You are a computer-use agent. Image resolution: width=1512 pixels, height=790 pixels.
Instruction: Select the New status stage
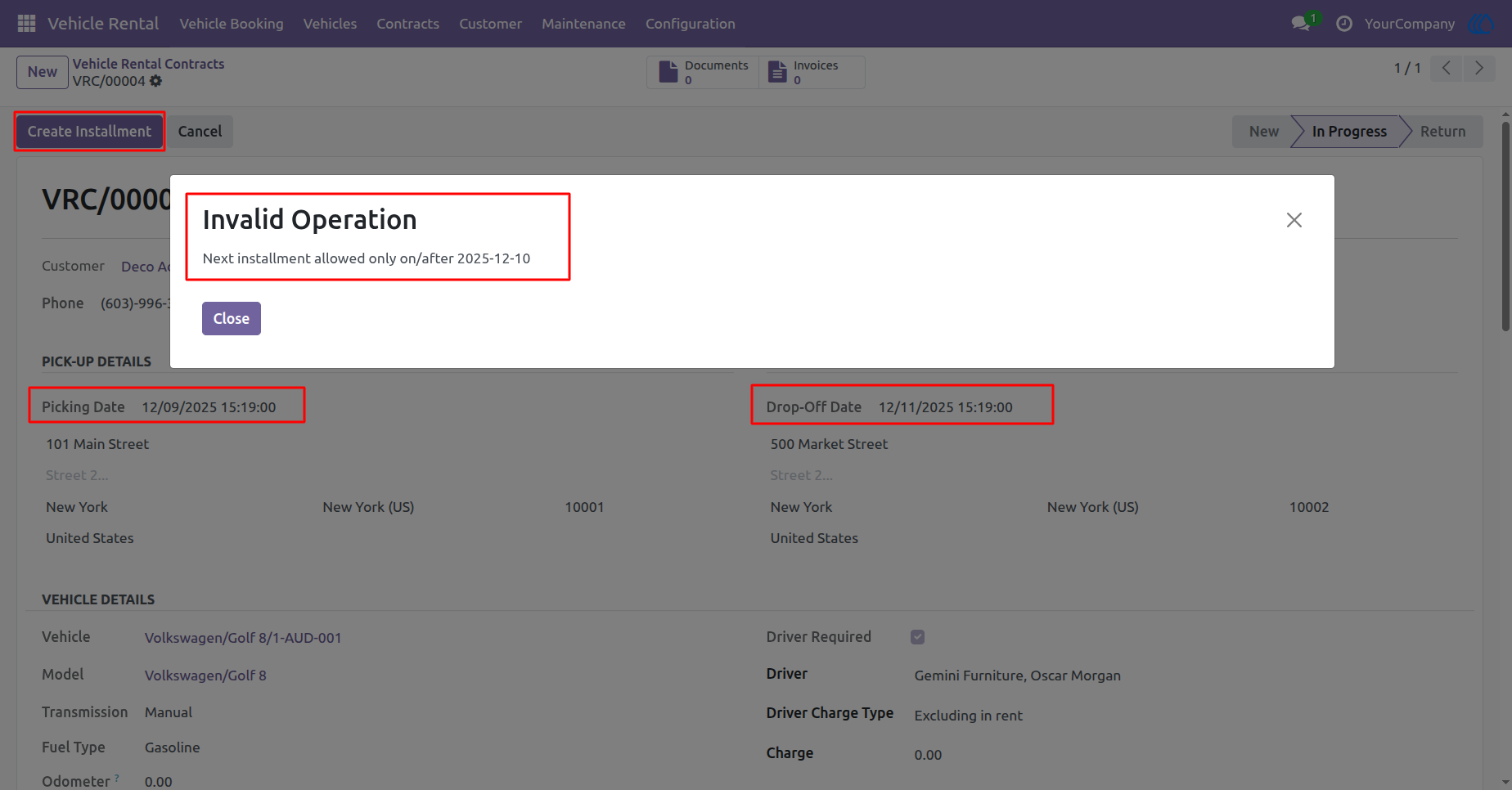click(1263, 132)
